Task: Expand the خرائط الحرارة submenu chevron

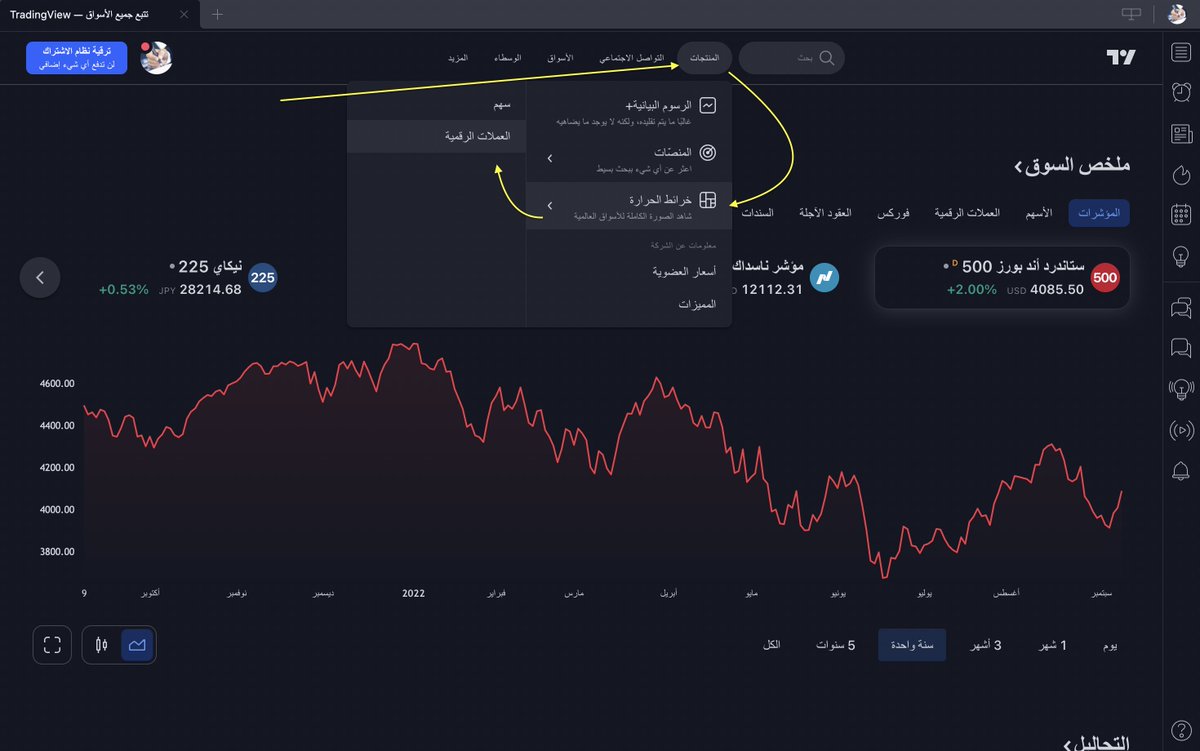Action: coord(550,206)
